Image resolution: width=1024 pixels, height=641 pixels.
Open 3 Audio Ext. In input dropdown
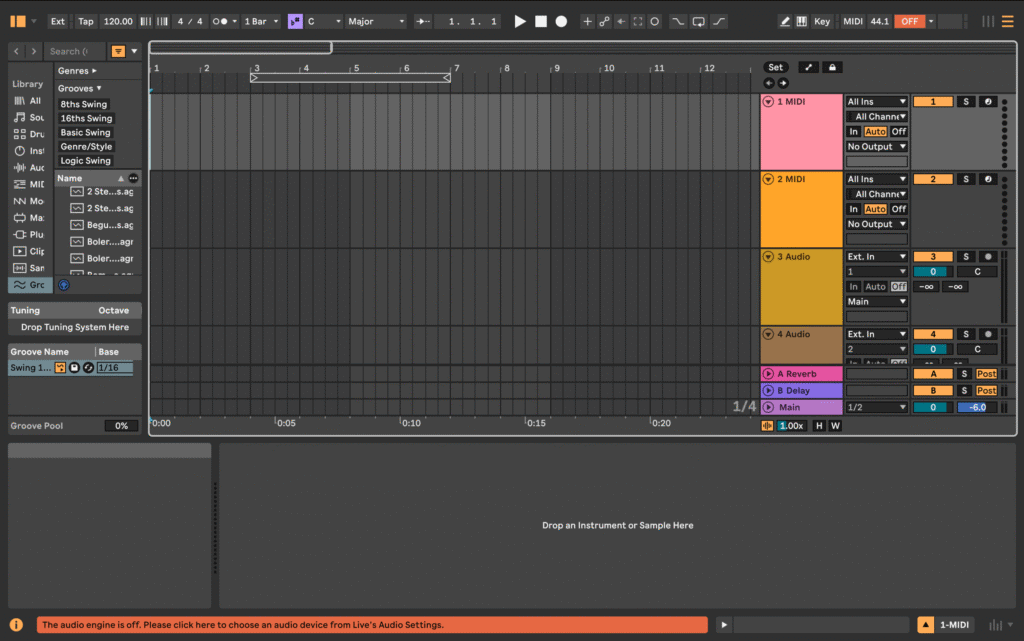(x=876, y=257)
